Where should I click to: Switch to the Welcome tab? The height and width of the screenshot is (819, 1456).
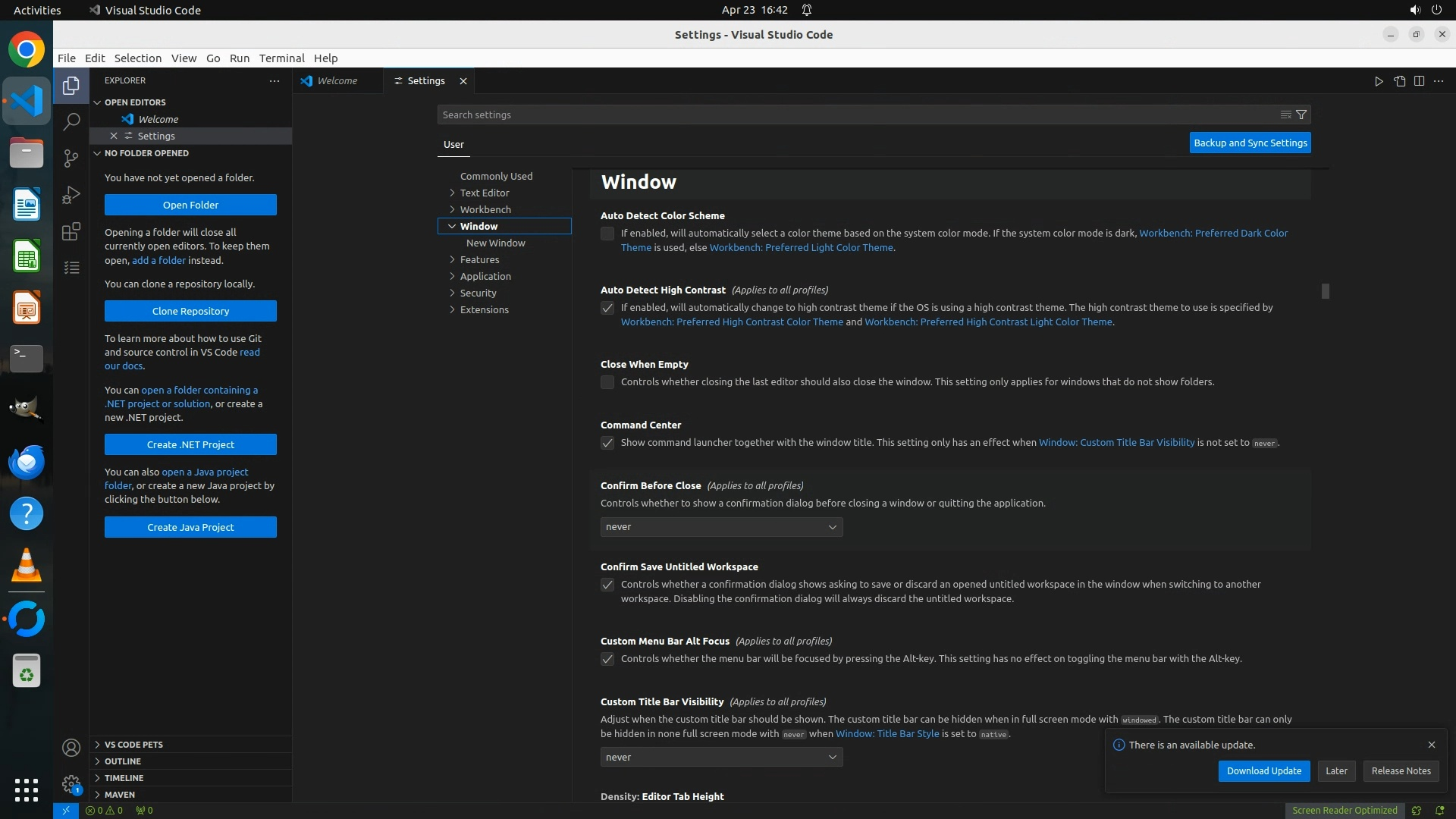(337, 80)
